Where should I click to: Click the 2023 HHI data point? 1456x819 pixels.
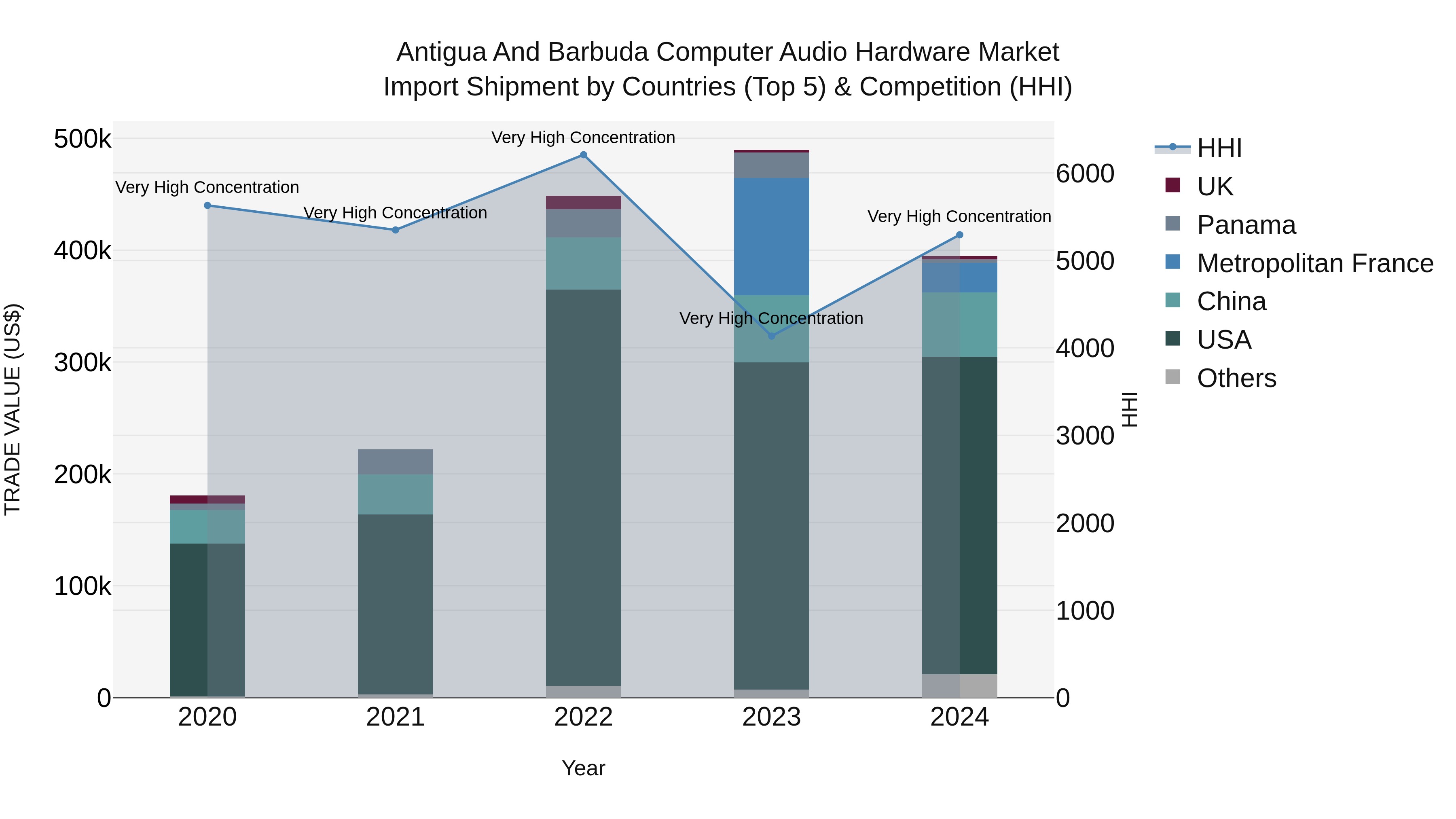[772, 336]
